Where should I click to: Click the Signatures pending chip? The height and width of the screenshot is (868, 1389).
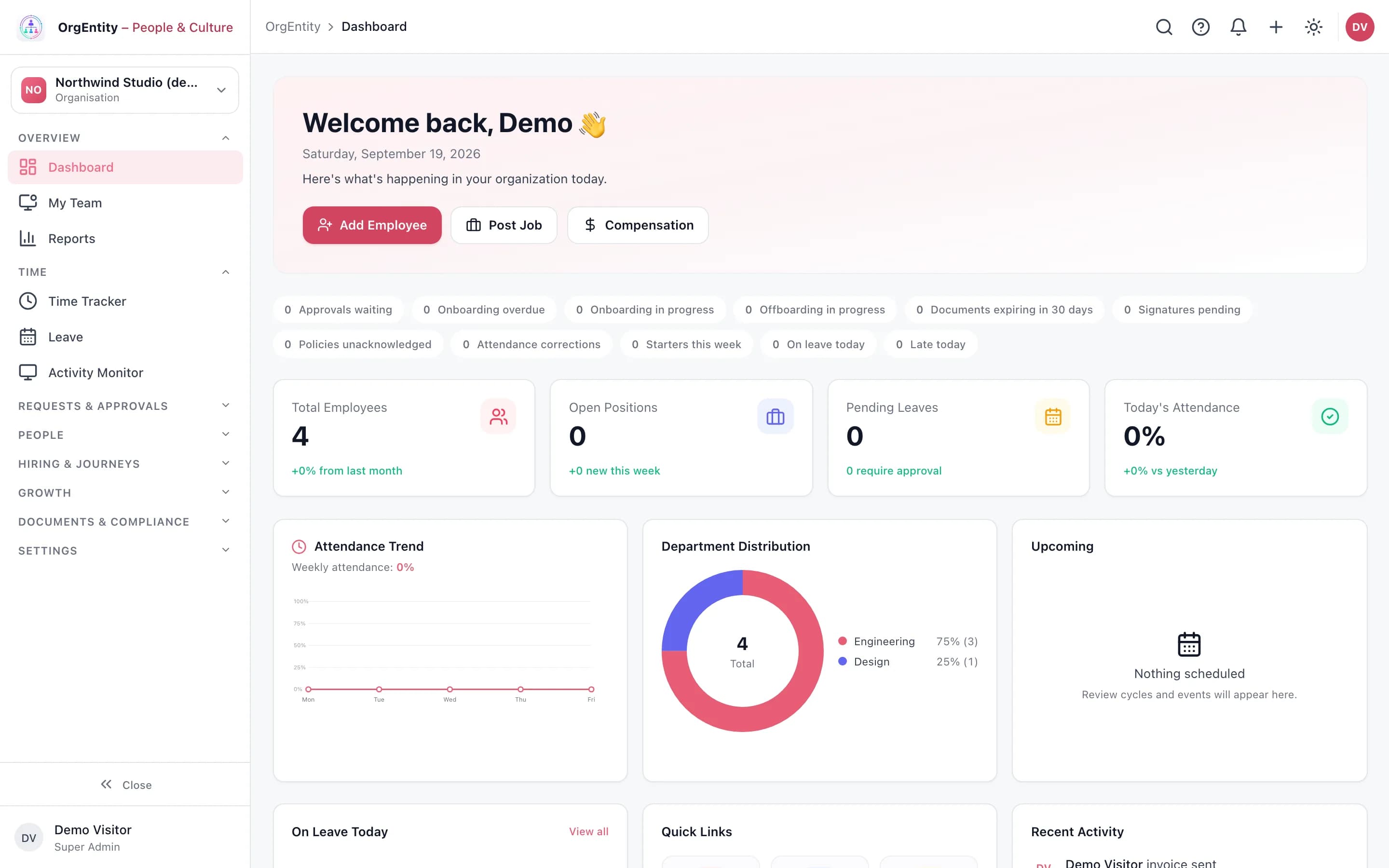pos(1182,310)
